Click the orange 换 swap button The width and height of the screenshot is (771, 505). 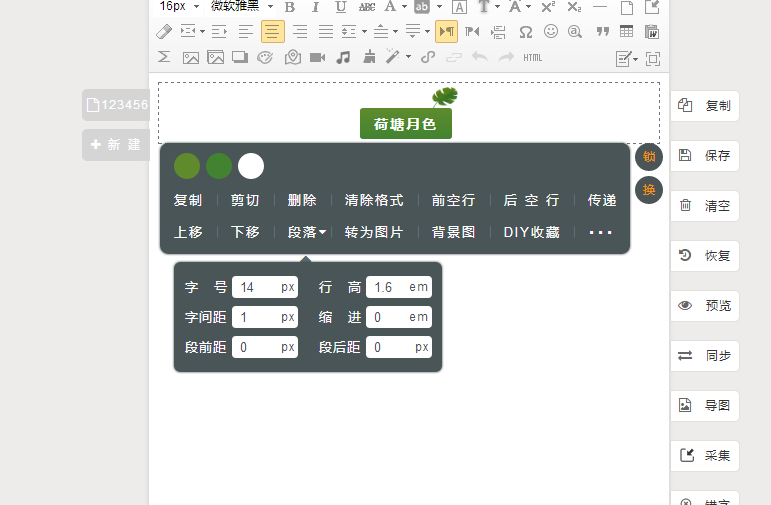(x=649, y=190)
